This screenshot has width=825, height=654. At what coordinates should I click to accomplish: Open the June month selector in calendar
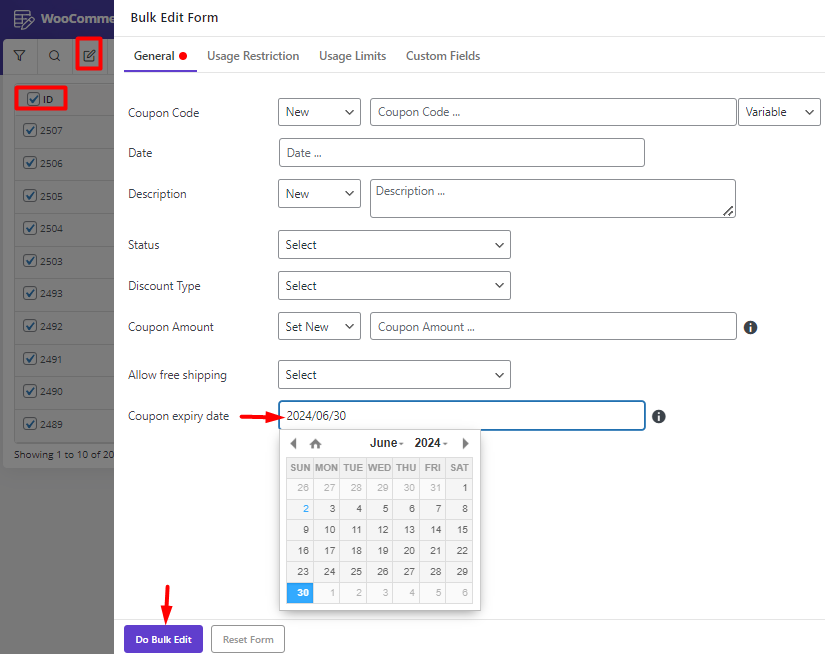point(386,443)
